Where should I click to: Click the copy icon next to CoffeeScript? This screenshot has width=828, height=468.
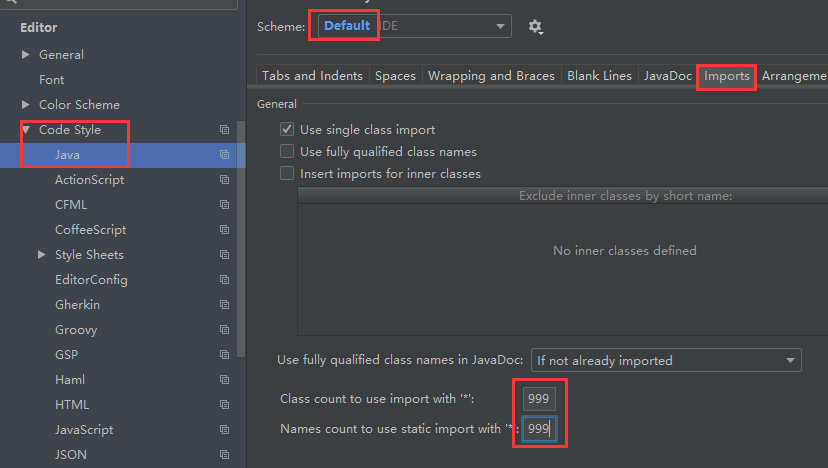tap(225, 230)
